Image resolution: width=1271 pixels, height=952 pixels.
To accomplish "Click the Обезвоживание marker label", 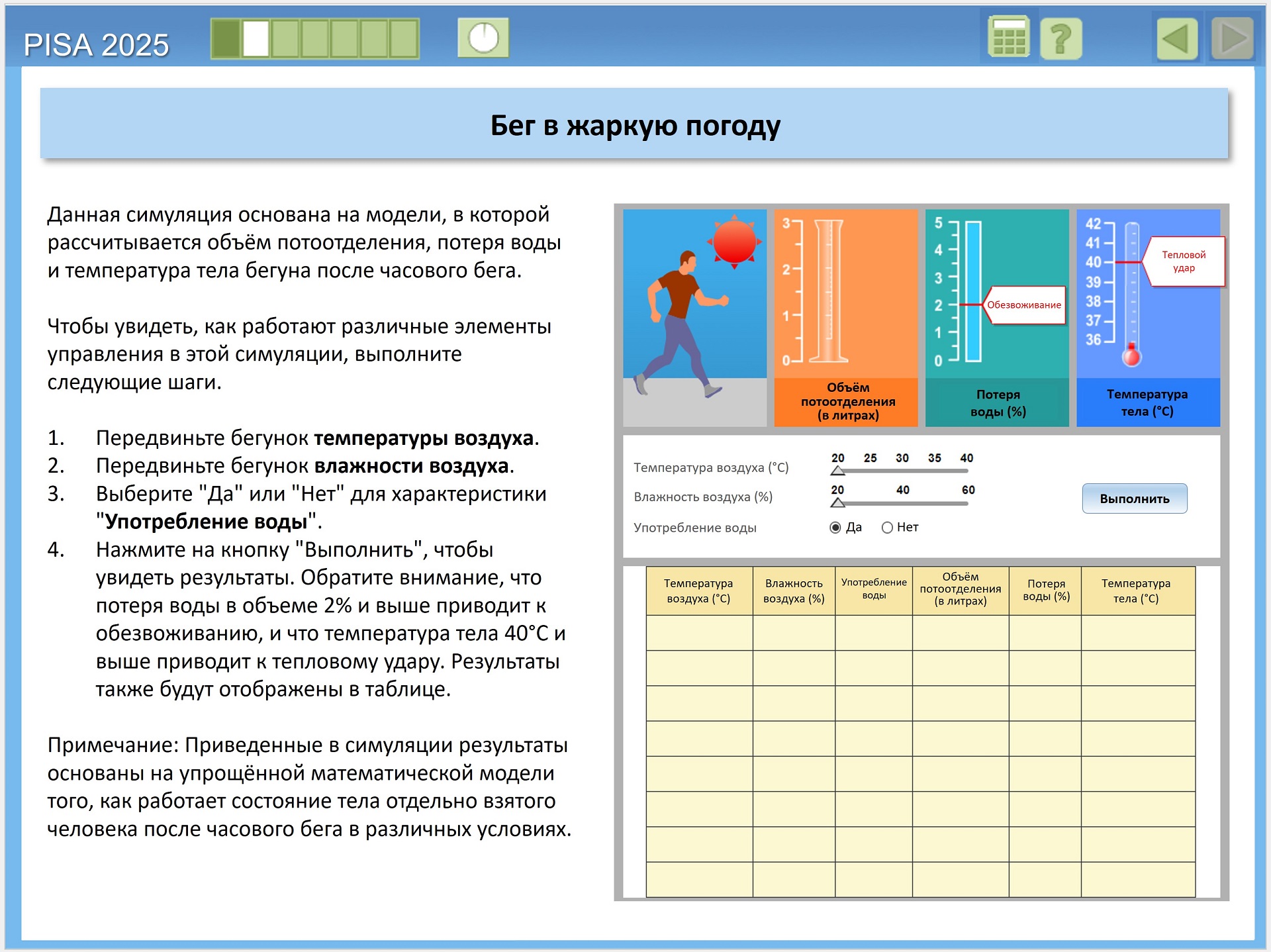I will pyautogui.click(x=1024, y=305).
